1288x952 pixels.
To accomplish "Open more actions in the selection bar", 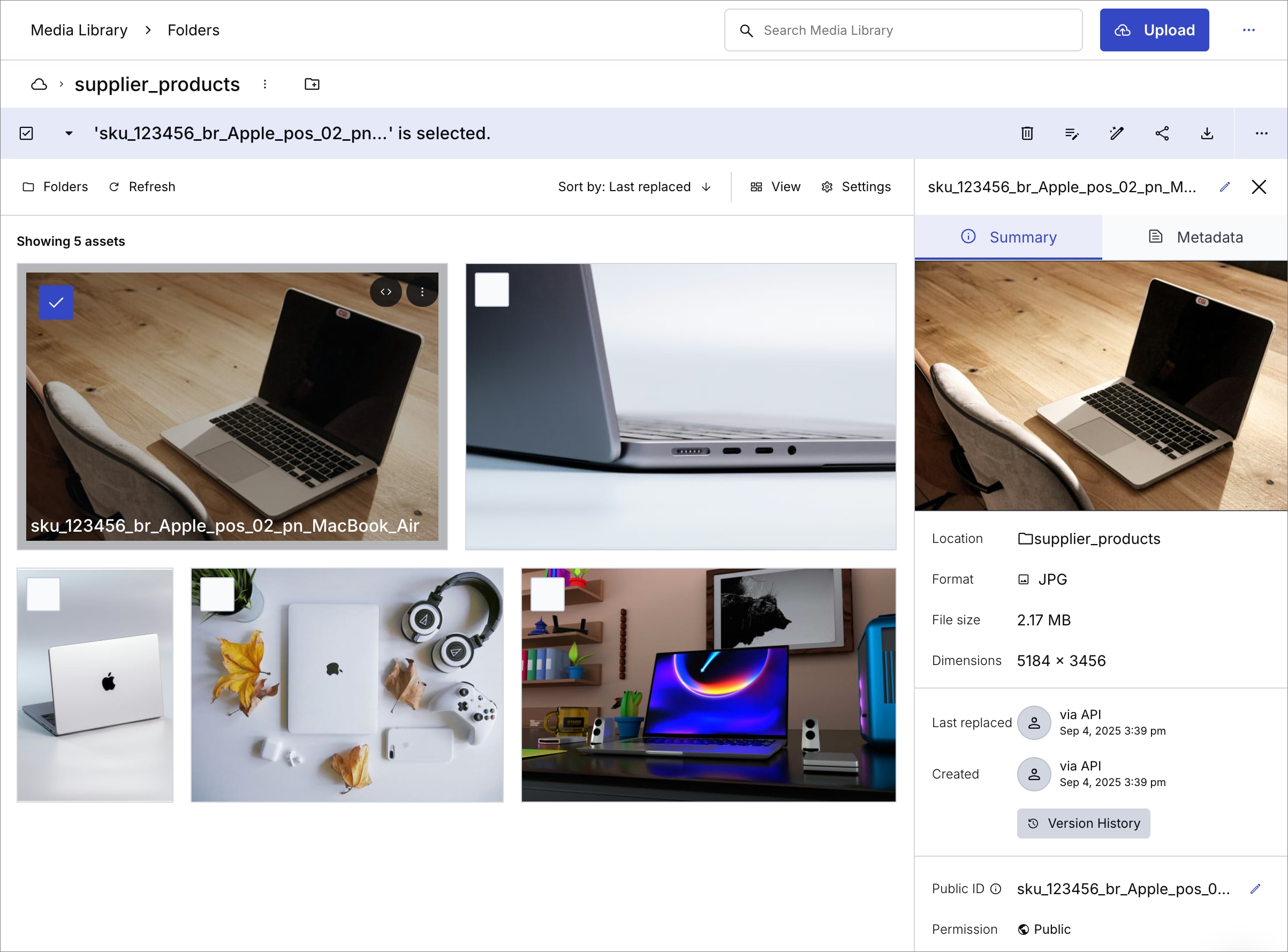I will 1261,134.
